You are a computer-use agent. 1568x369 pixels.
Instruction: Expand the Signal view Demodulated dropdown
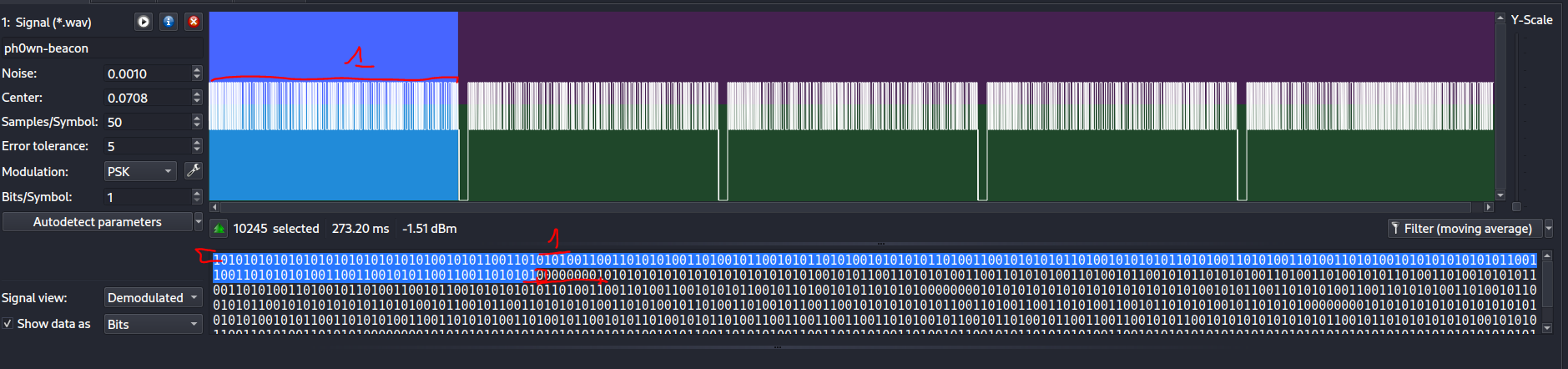[x=153, y=297]
